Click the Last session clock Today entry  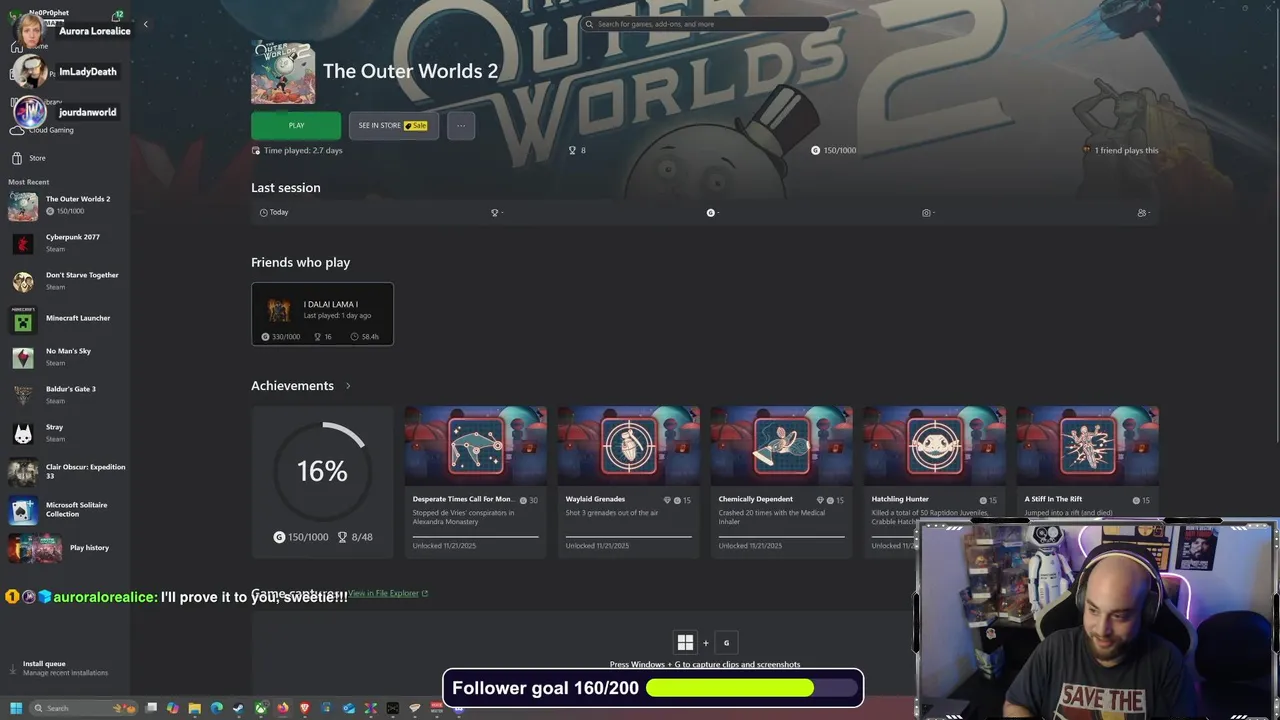pyautogui.click(x=273, y=212)
